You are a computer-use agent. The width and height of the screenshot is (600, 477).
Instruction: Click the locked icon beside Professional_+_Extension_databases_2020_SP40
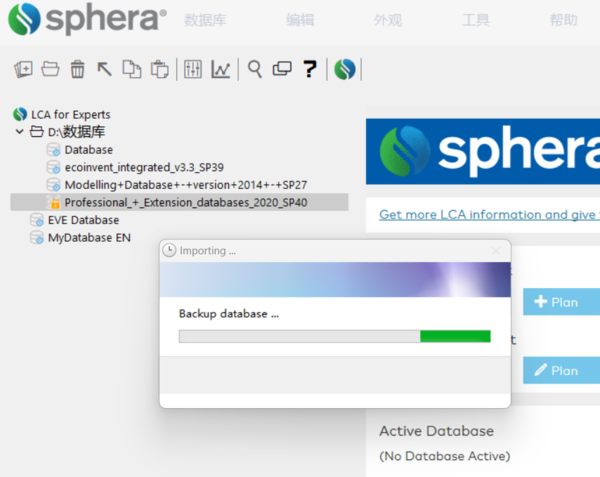click(x=54, y=202)
